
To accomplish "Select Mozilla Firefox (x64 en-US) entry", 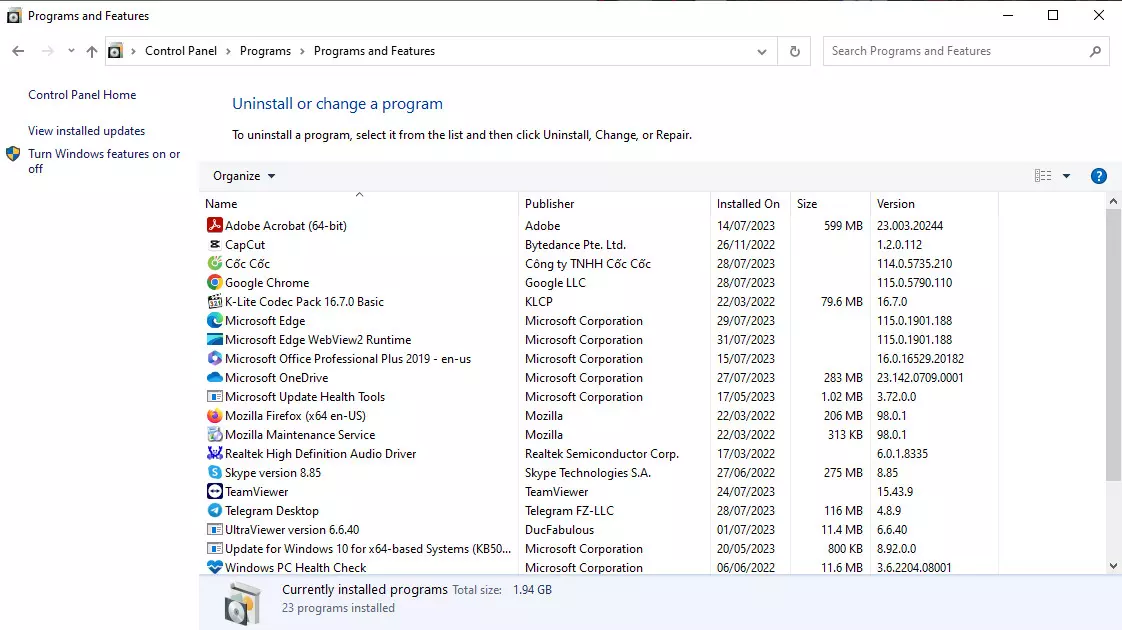I will click(x=295, y=415).
